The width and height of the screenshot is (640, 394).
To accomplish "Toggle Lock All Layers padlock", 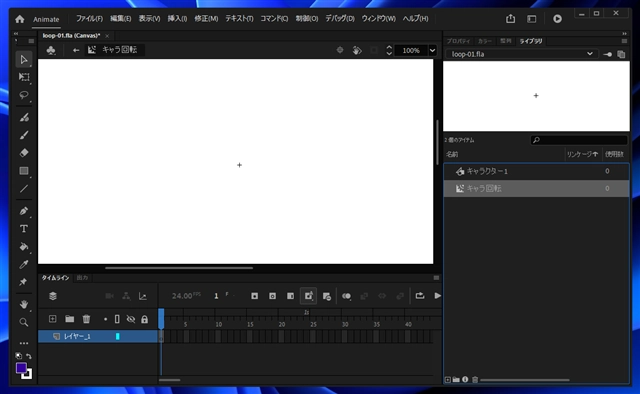I will 144,319.
